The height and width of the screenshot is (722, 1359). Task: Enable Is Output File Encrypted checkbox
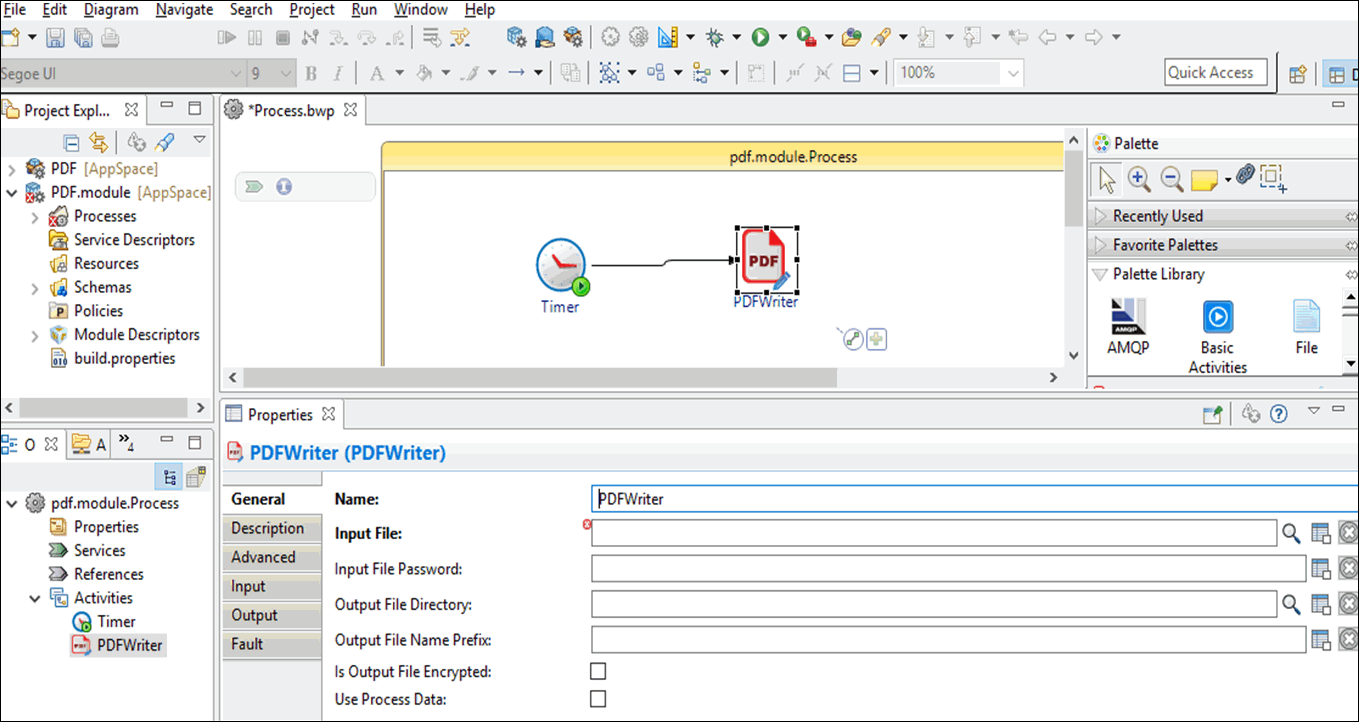[x=598, y=671]
